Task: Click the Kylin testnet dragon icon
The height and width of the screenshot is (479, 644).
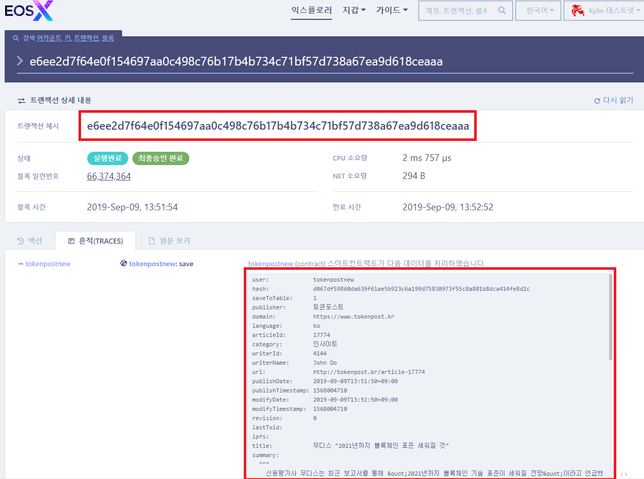Action: pyautogui.click(x=578, y=11)
